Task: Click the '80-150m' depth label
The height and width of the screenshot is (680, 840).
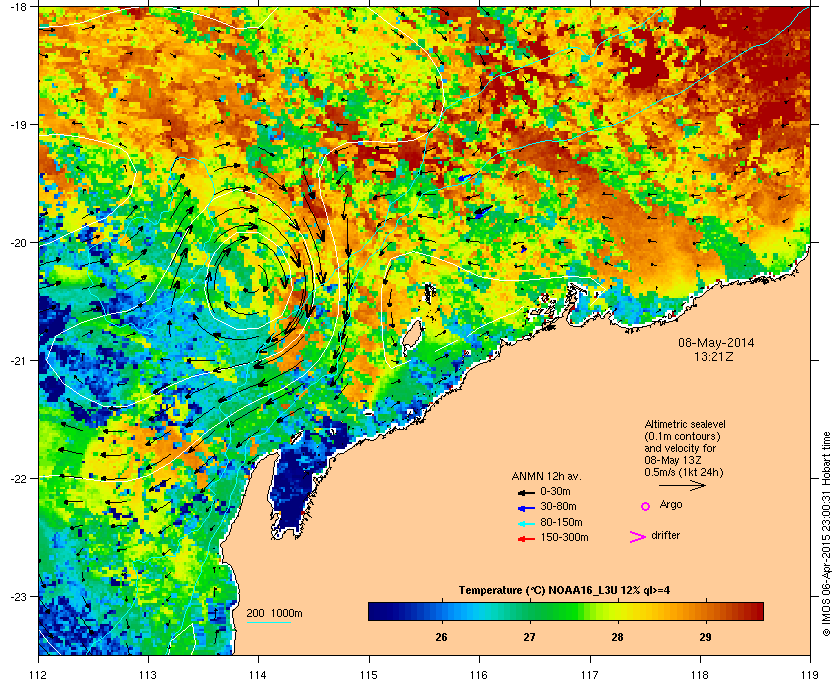Action: pyautogui.click(x=561, y=522)
